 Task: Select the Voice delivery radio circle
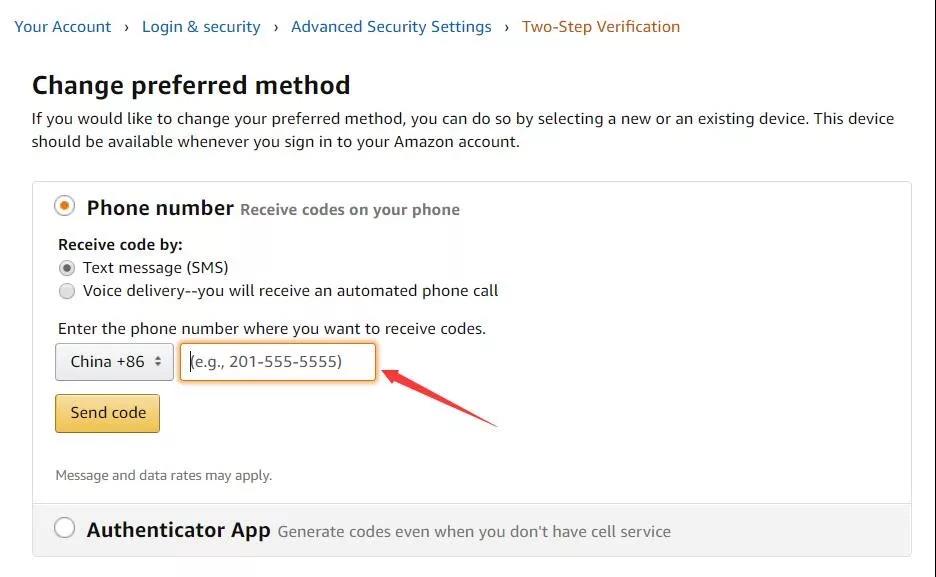pyautogui.click(x=67, y=291)
